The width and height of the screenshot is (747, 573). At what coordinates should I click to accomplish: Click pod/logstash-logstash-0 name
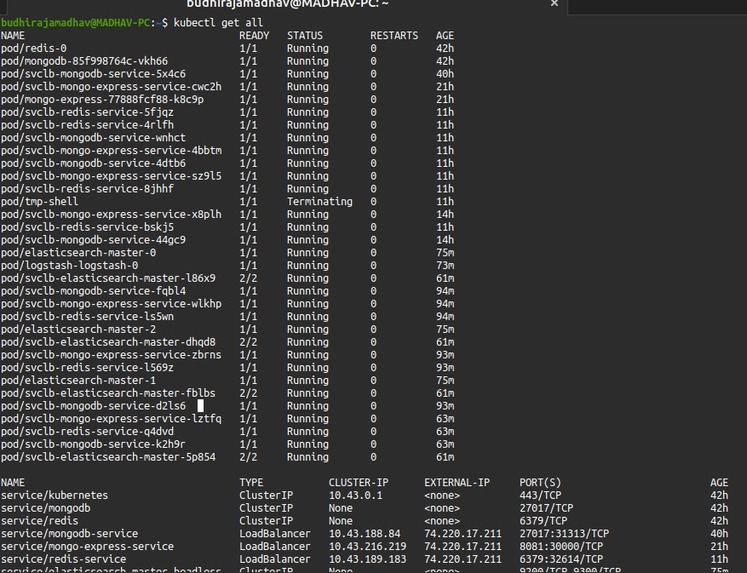[x=70, y=266]
